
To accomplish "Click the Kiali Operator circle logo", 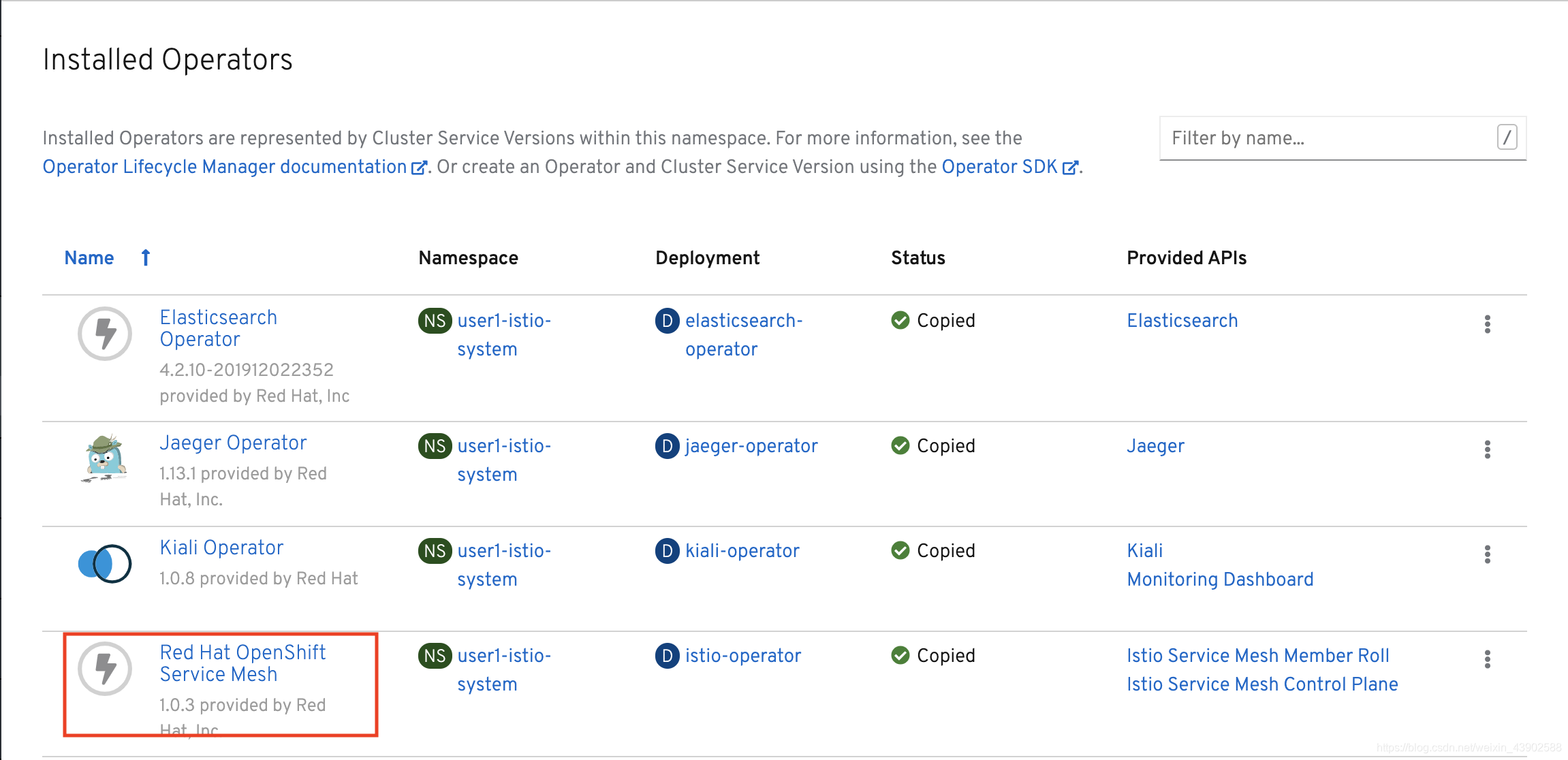I will pos(104,564).
